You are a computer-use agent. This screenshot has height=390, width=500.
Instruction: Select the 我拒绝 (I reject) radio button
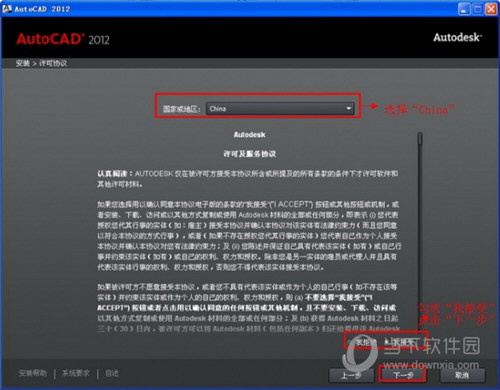click(x=349, y=342)
